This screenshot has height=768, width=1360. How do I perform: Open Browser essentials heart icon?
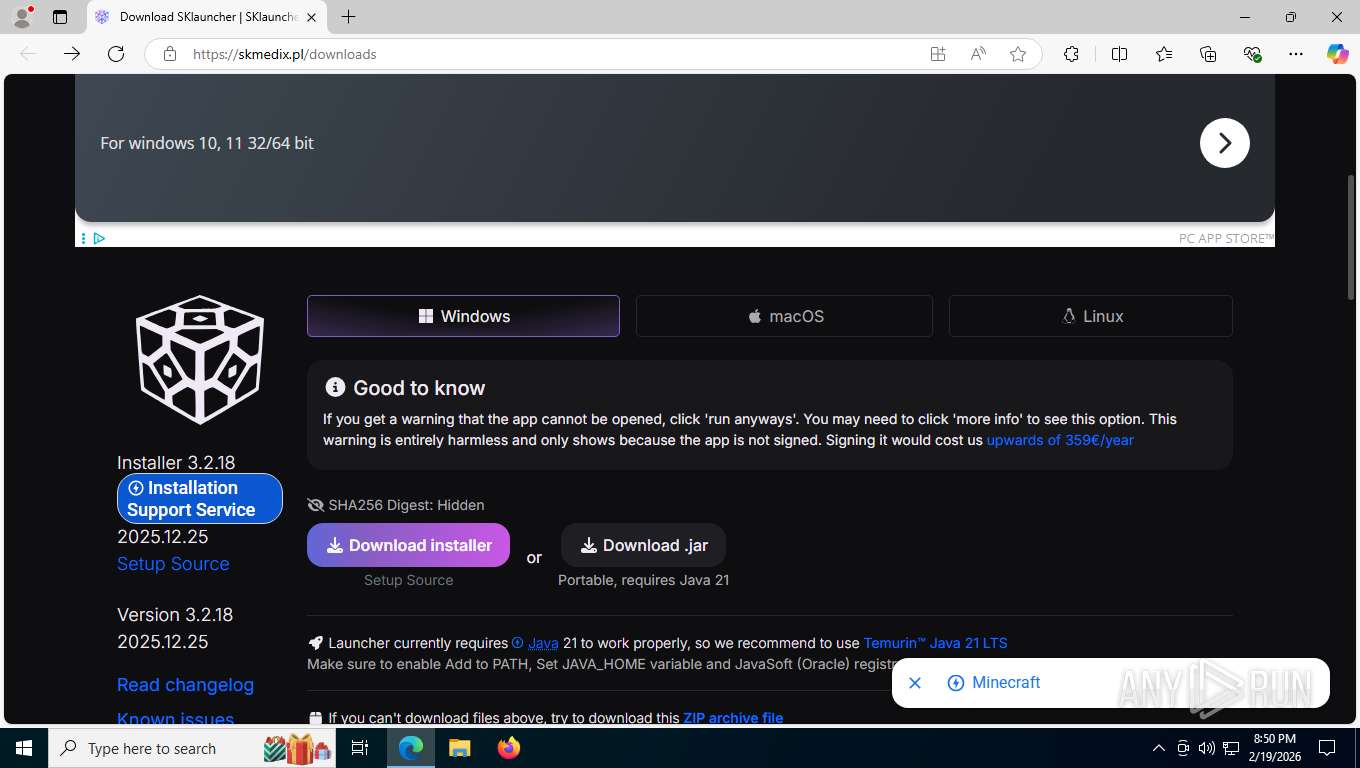pyautogui.click(x=1252, y=54)
